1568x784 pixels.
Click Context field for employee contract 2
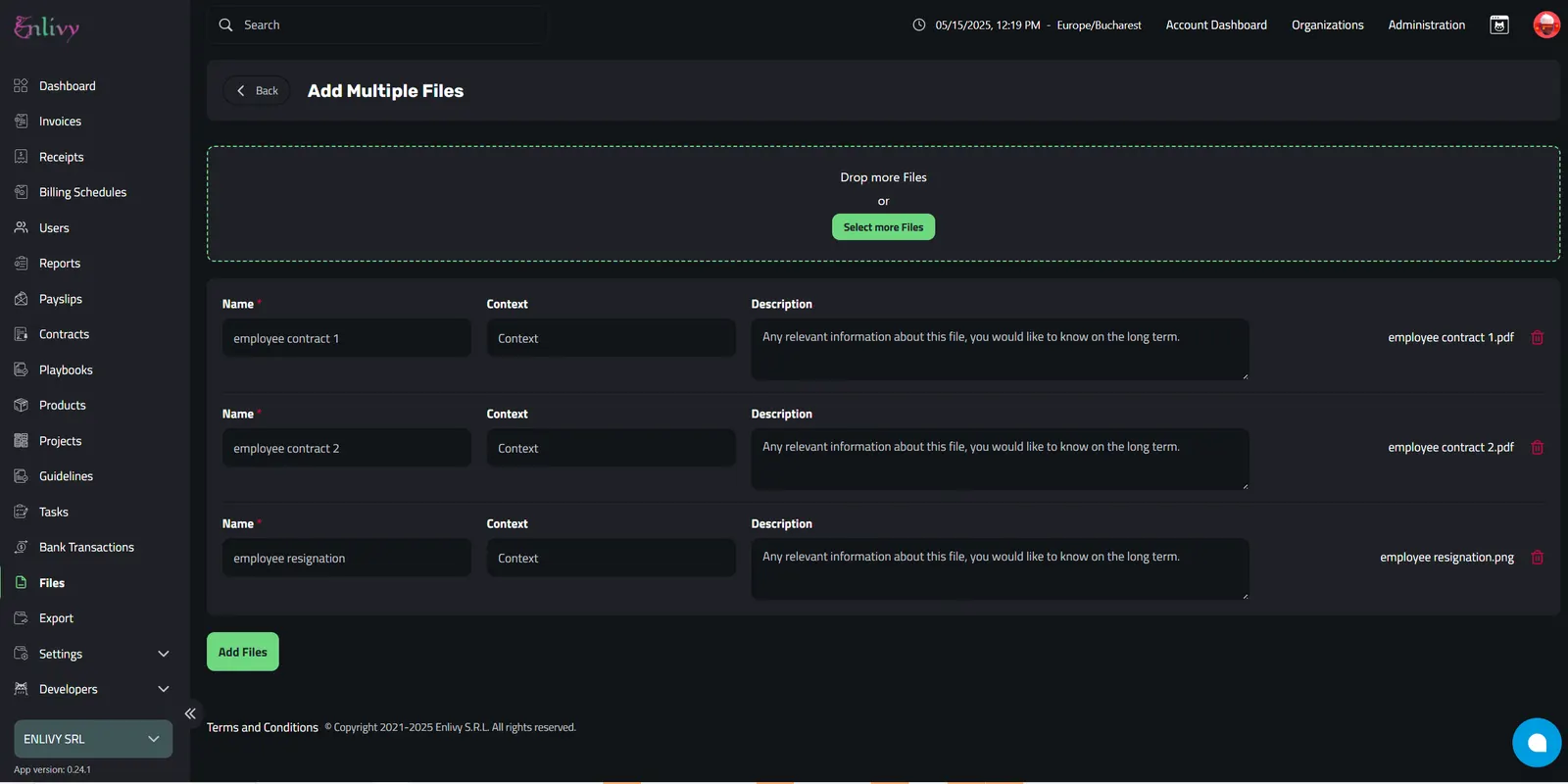[612, 448]
